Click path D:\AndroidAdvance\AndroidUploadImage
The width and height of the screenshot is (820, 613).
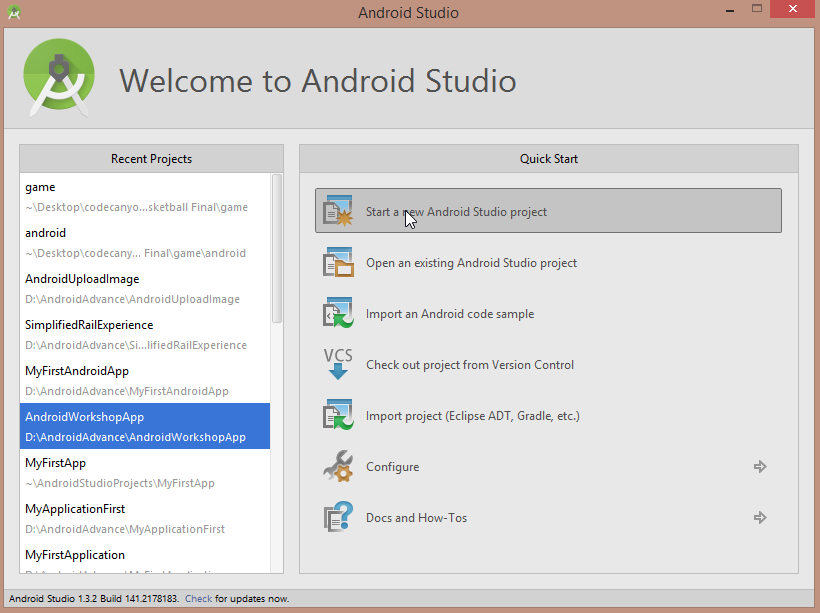pos(132,299)
